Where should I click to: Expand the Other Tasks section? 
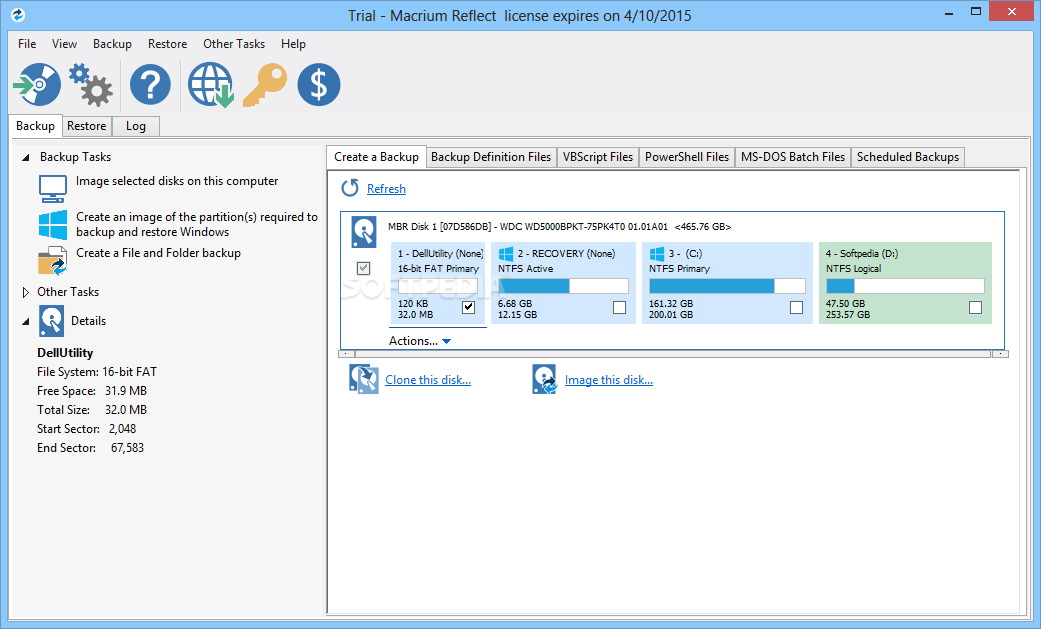click(26, 292)
